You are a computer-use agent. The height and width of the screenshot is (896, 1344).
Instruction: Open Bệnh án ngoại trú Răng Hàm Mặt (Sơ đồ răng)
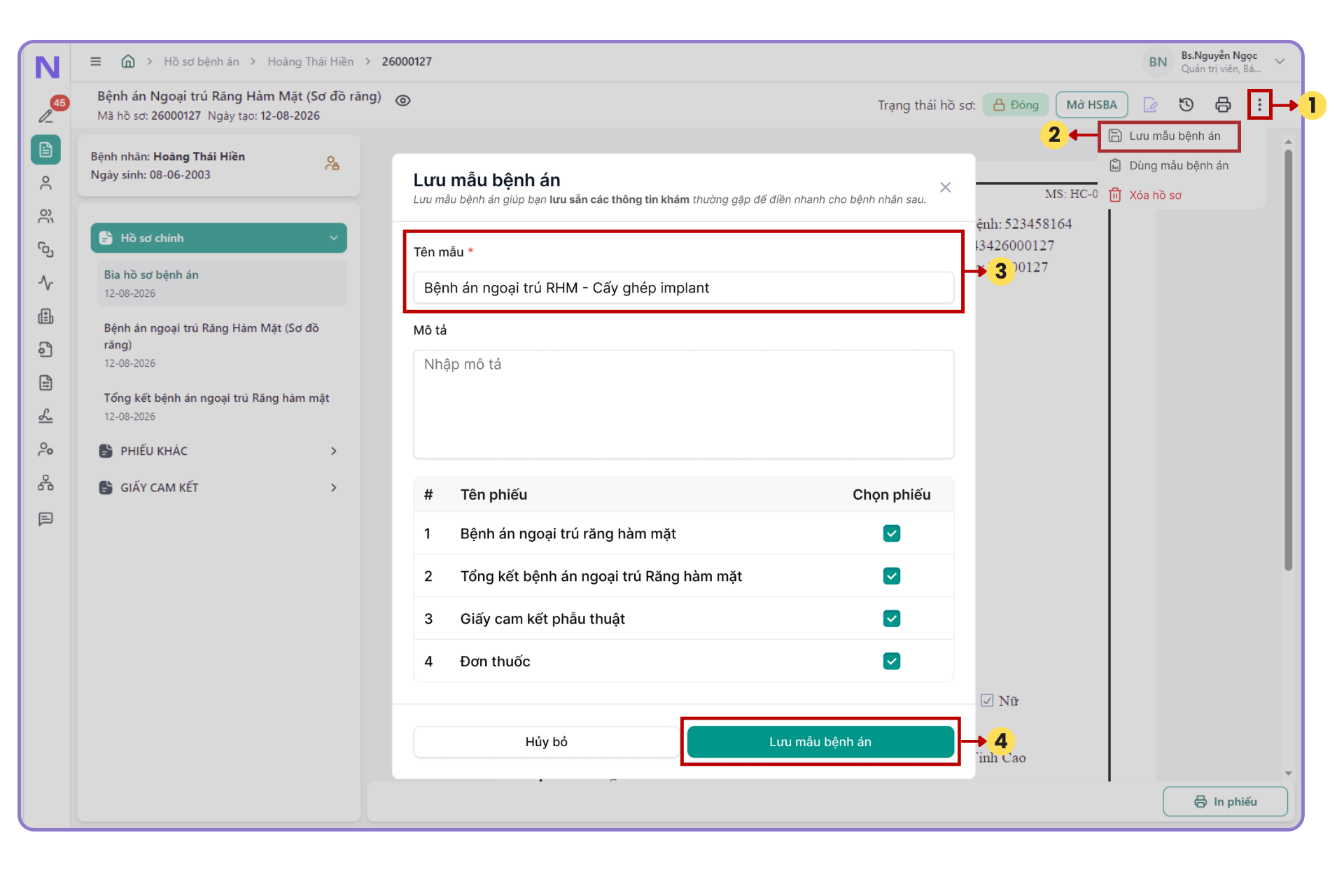[x=223, y=345]
